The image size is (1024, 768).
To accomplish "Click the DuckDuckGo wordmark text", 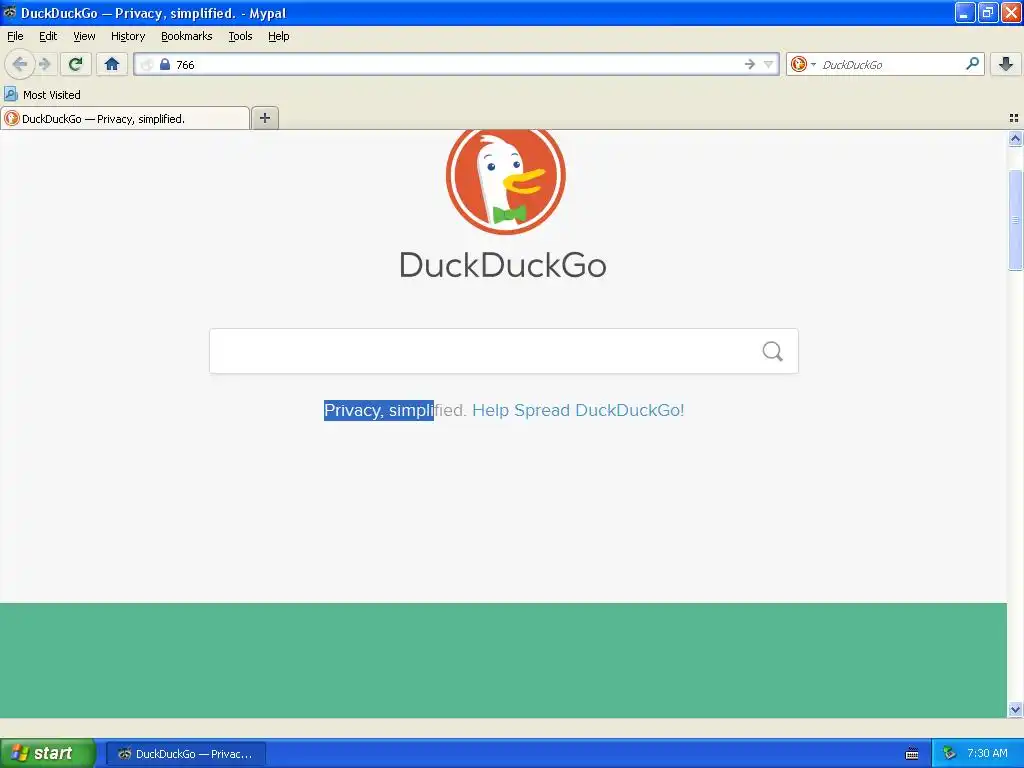I will coord(503,265).
